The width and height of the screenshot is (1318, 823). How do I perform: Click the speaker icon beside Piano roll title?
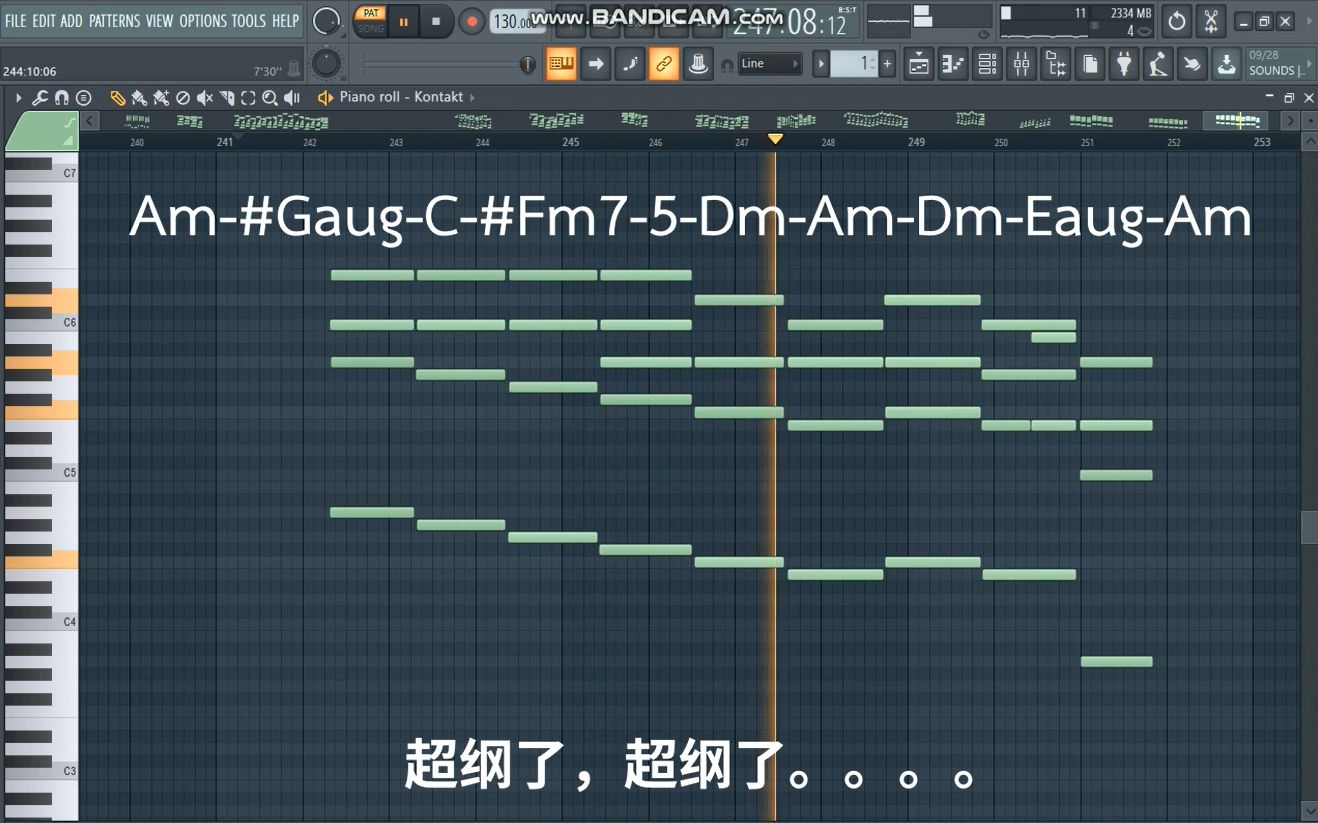pos(325,98)
